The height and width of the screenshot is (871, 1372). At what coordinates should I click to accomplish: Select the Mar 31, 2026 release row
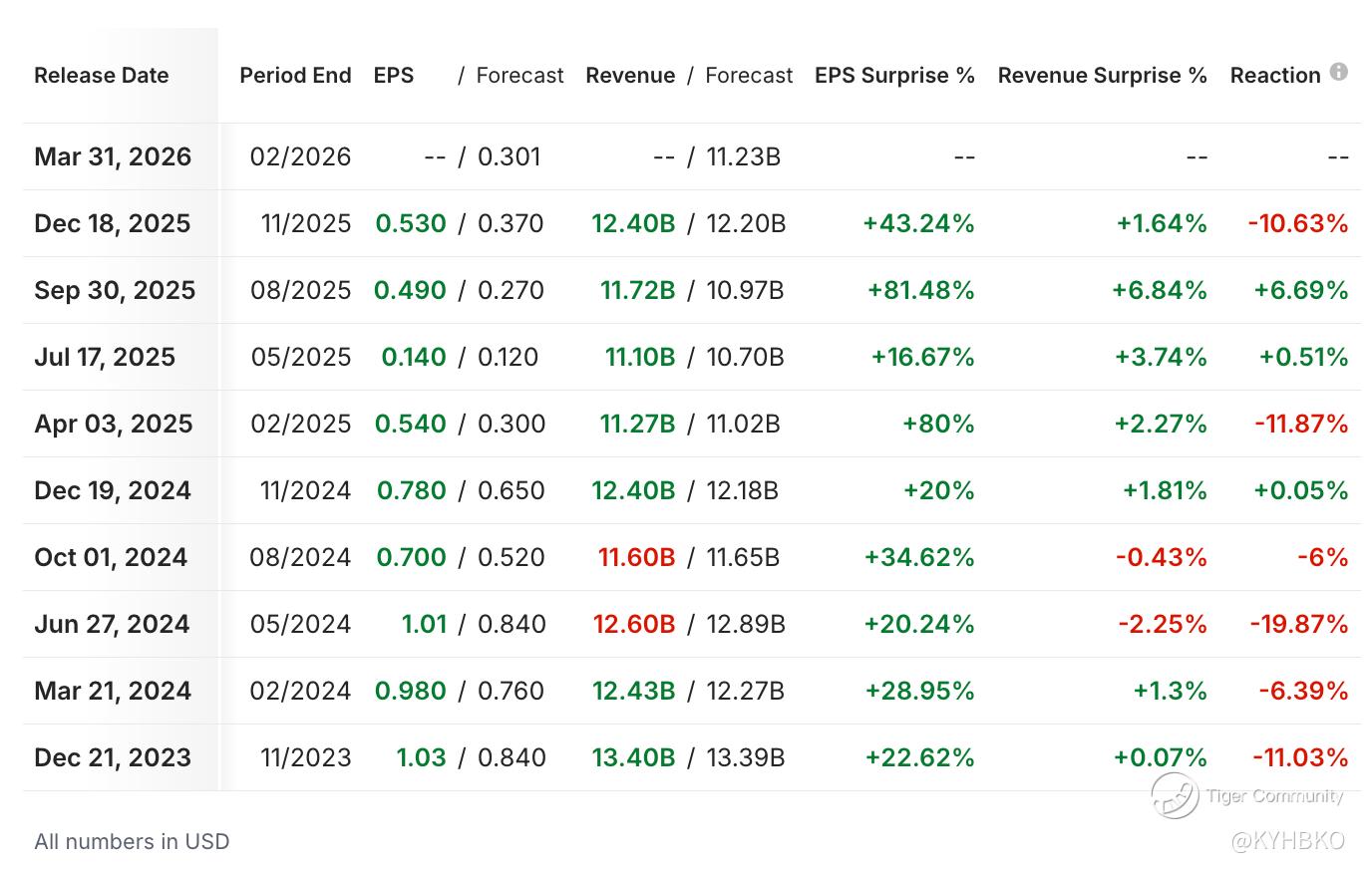pyautogui.click(x=113, y=156)
